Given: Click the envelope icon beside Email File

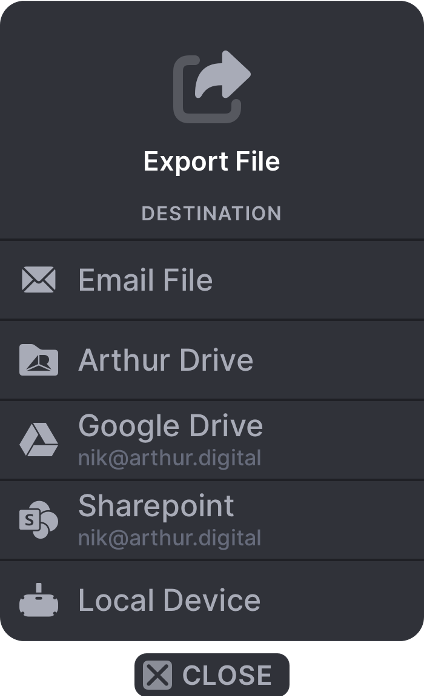Looking at the screenshot, I should (39, 280).
